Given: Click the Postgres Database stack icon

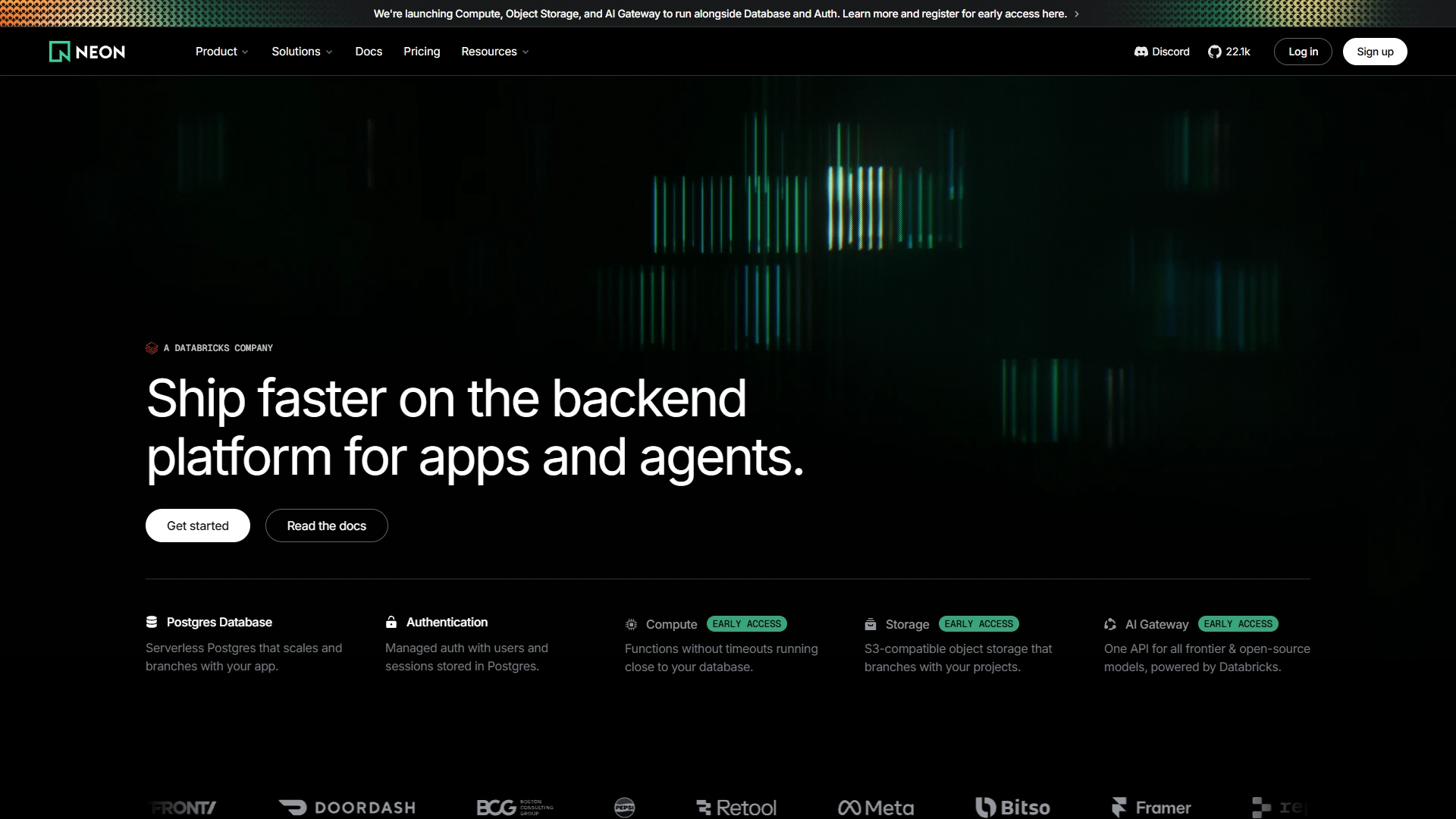Looking at the screenshot, I should [152, 622].
